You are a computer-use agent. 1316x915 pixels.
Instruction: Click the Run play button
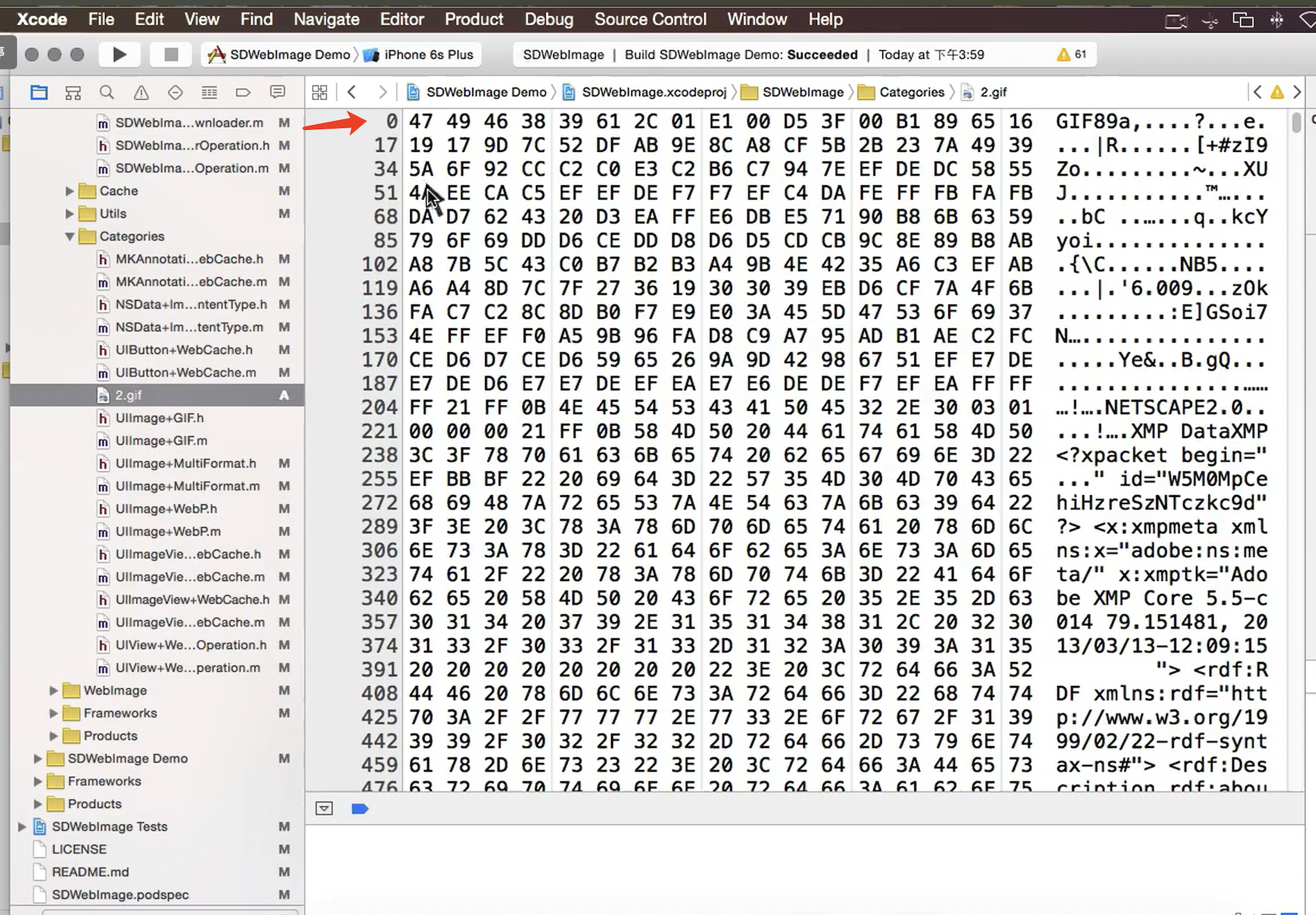[x=119, y=55]
